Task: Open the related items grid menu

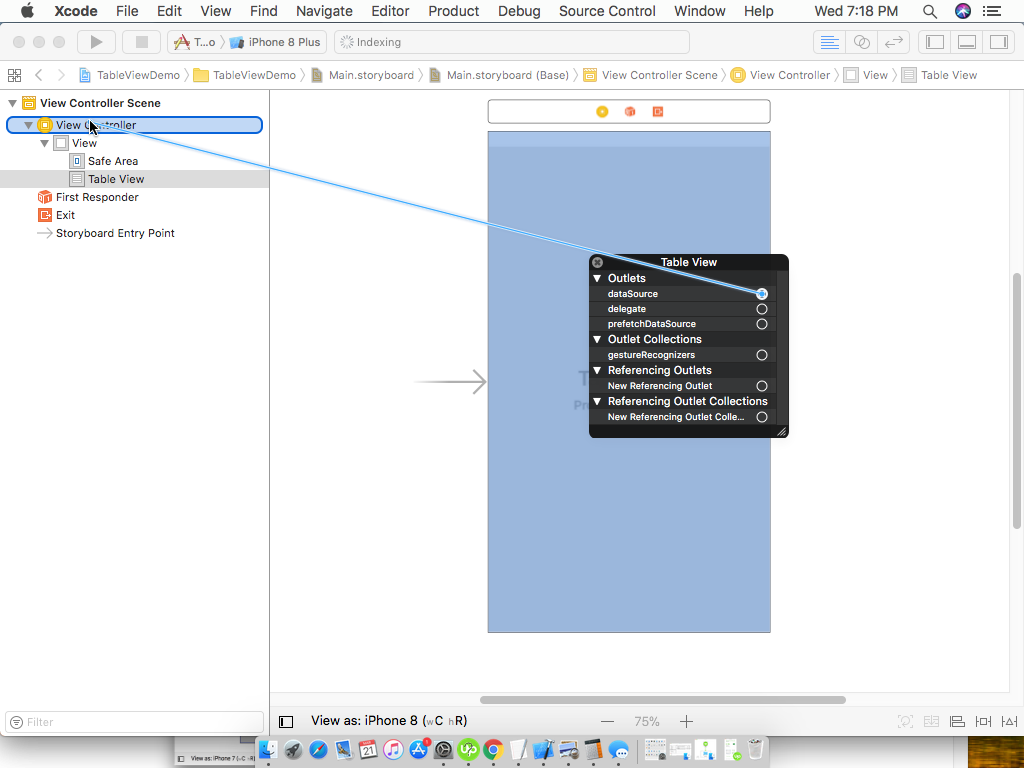Action: (14, 75)
